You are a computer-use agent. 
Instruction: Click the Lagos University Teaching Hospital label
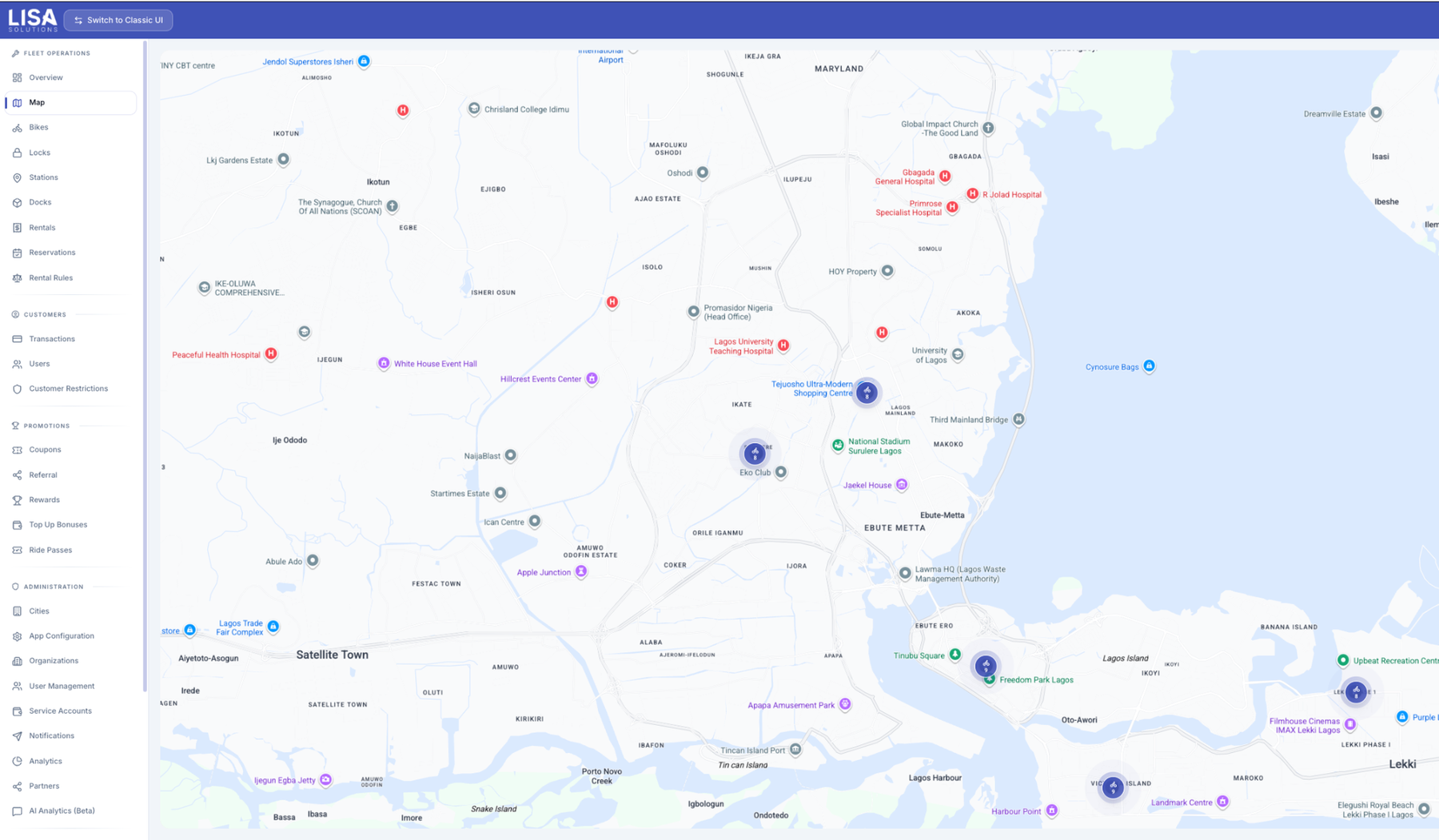tap(742, 346)
